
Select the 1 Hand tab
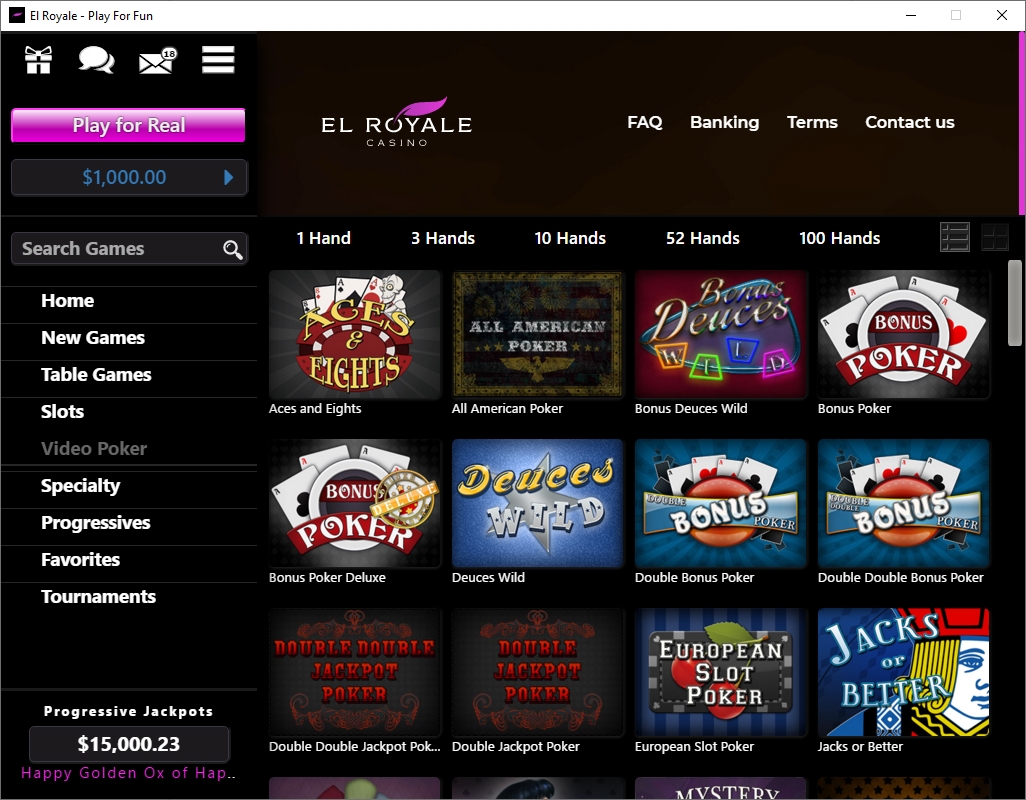[323, 238]
